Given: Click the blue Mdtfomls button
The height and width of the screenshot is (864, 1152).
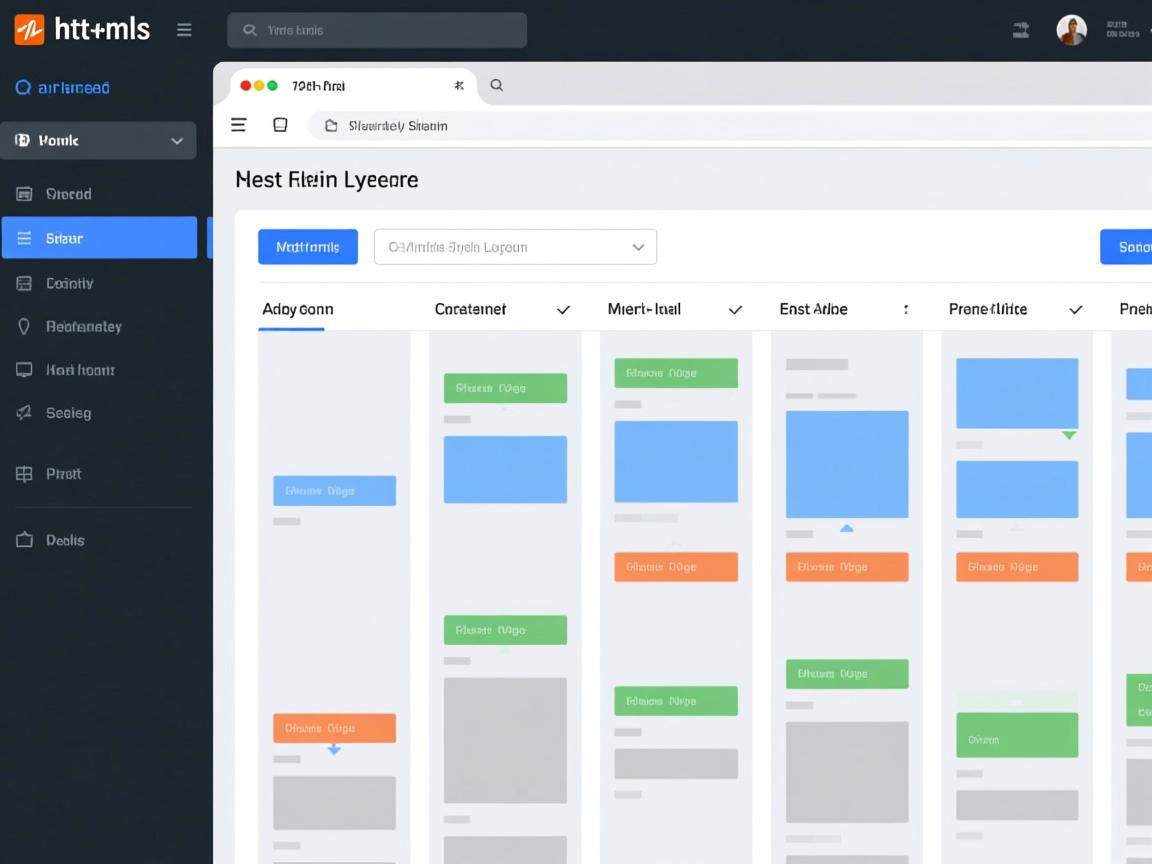Looking at the screenshot, I should coord(308,247).
